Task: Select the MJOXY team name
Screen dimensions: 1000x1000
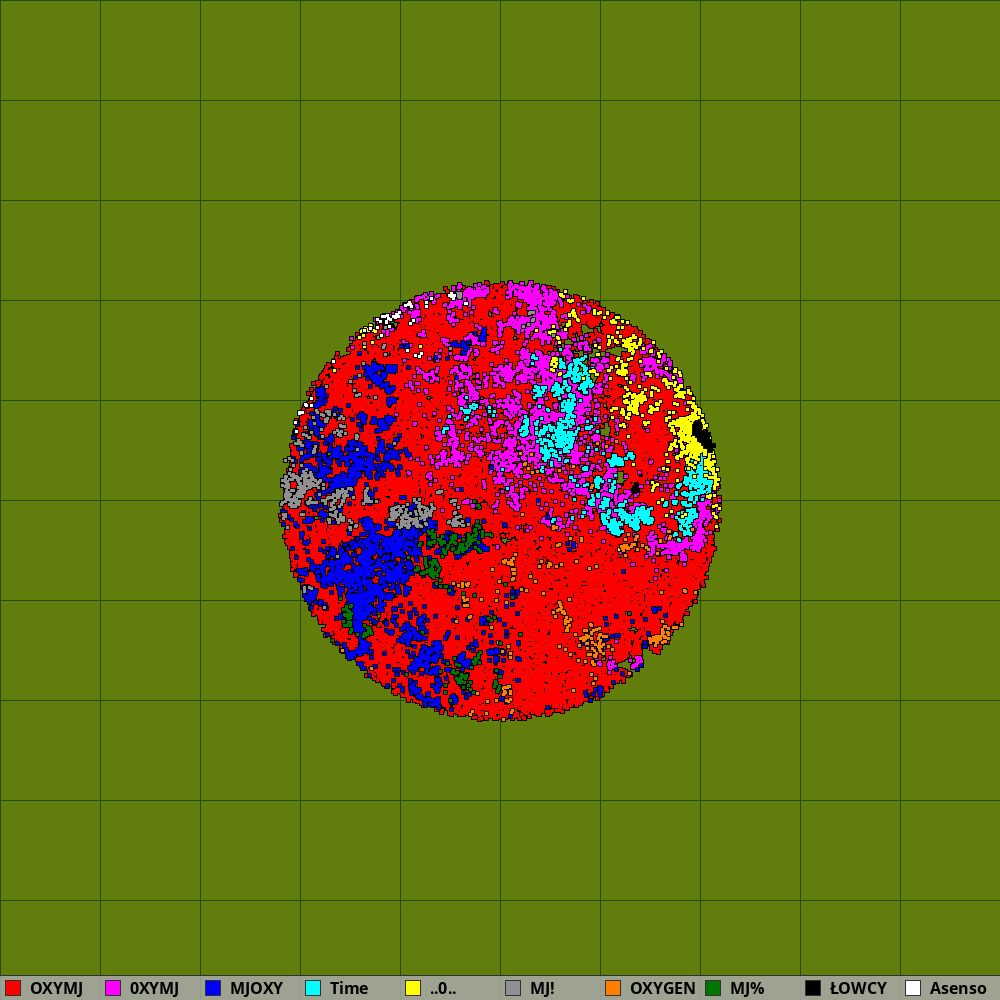Action: coord(256,988)
